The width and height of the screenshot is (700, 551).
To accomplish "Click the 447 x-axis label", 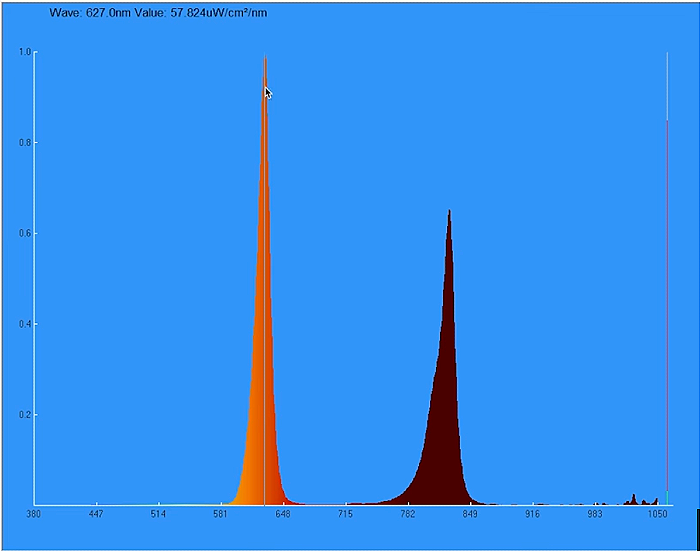I will (96, 514).
